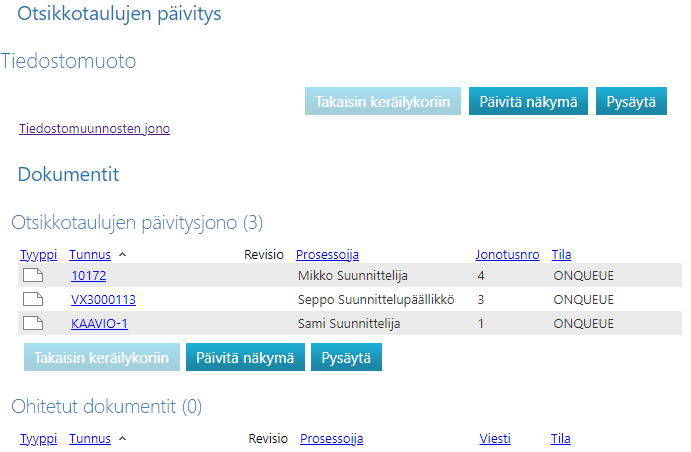
Task: Sort skipped documents by the Viesti column
Action: [496, 439]
